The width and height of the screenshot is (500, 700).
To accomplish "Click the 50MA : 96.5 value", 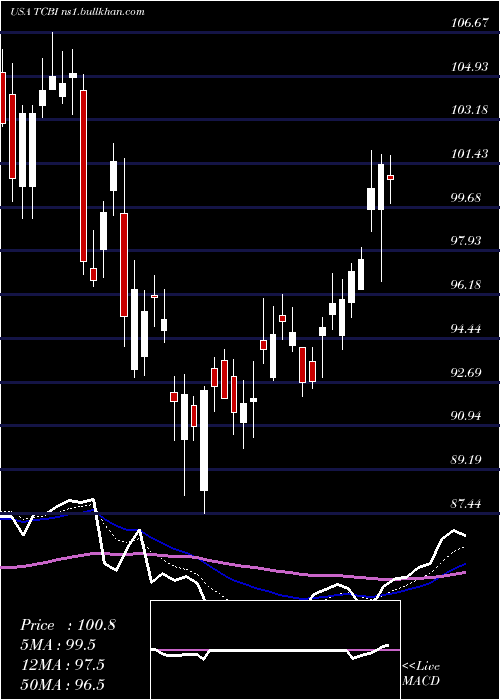I will coord(62,685).
